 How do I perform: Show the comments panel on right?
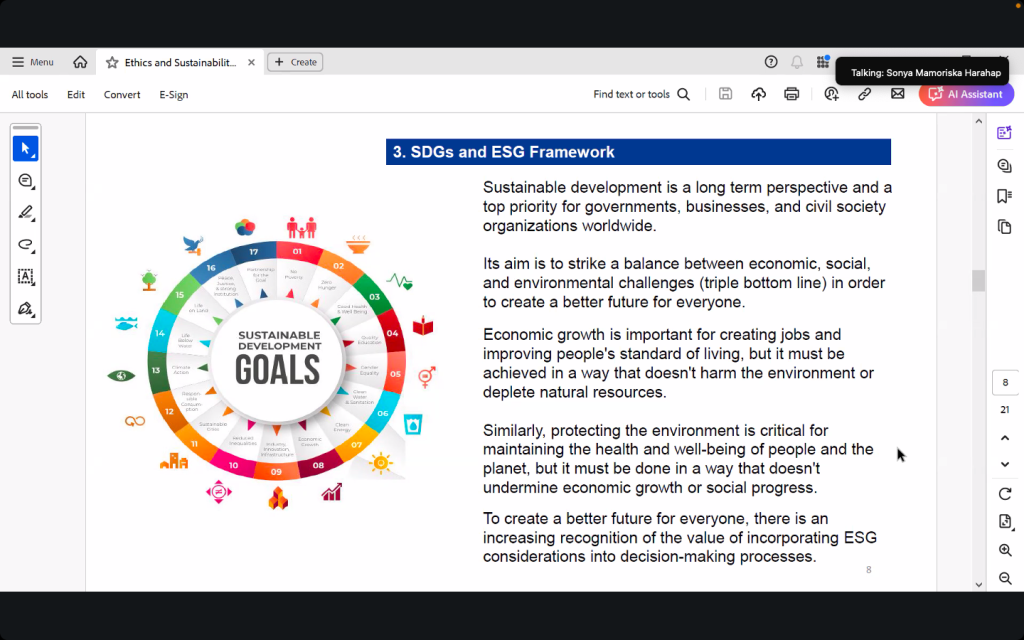point(1004,165)
